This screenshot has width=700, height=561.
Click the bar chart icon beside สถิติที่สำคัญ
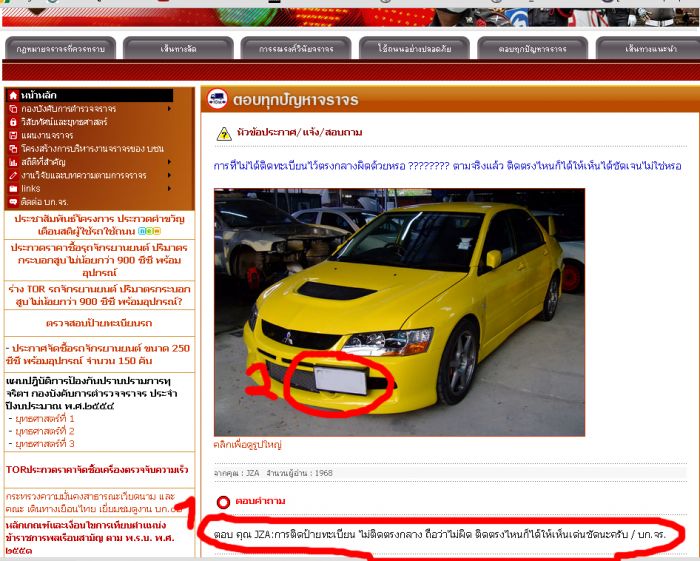pos(13,162)
